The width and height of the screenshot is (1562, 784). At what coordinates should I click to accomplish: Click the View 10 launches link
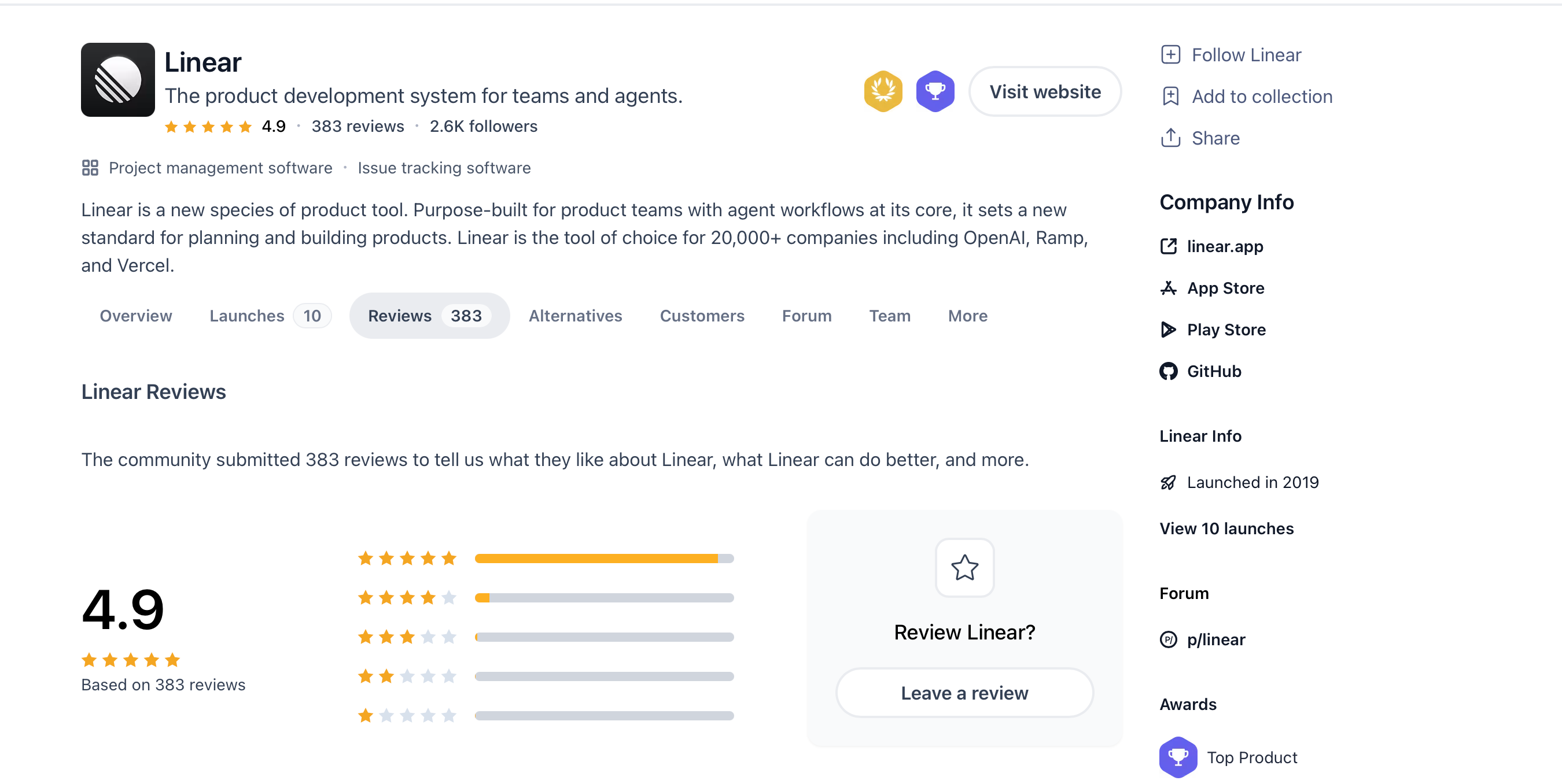(x=1226, y=528)
